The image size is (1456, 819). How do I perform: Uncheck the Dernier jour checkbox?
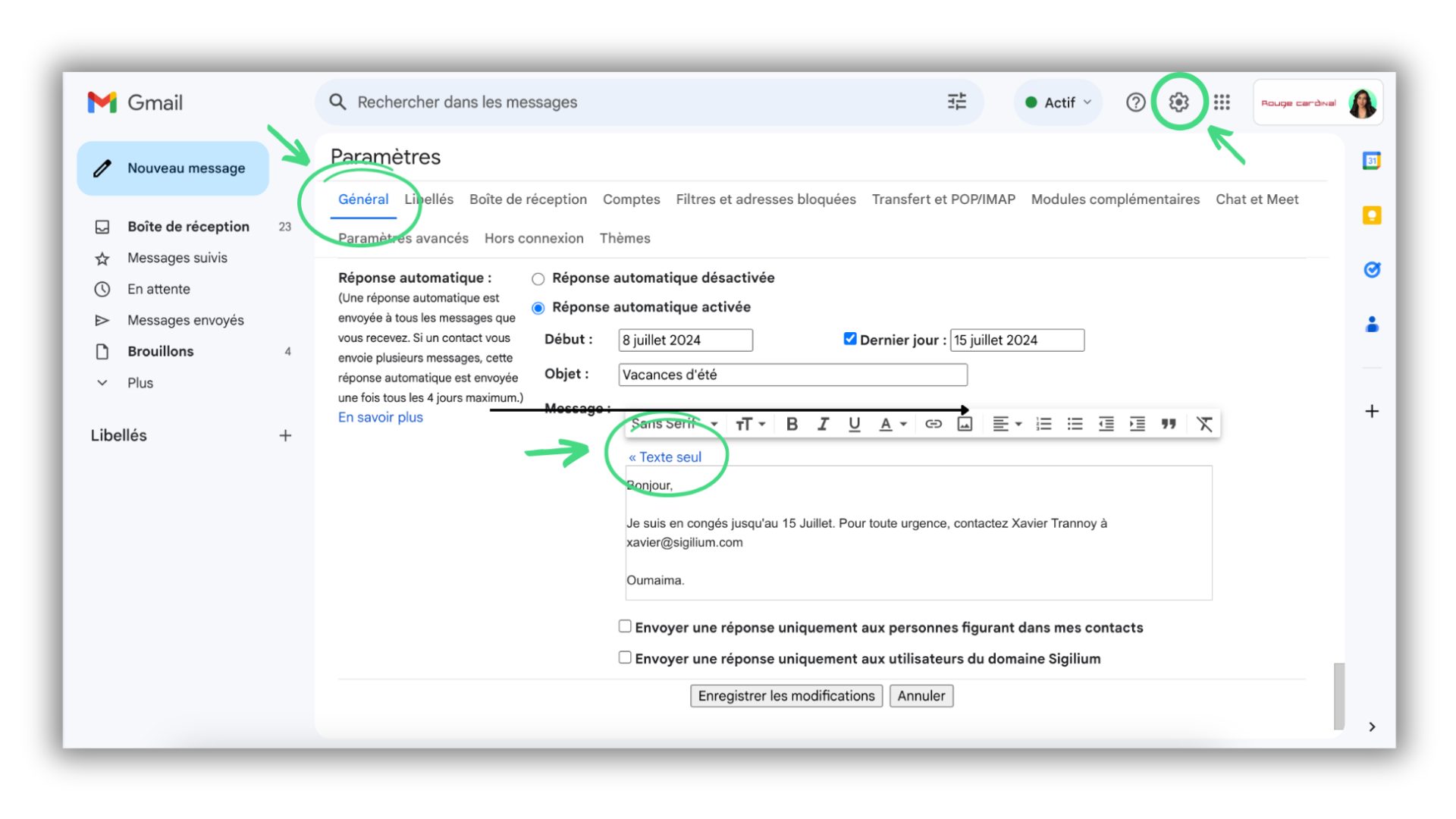click(x=850, y=339)
